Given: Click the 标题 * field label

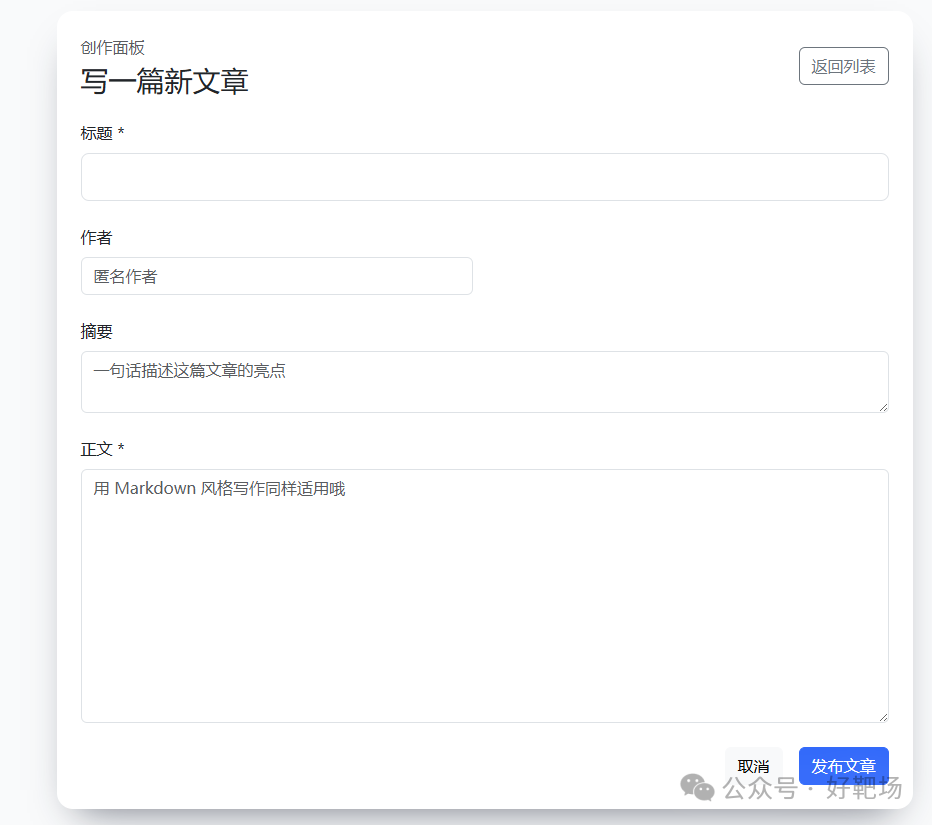Looking at the screenshot, I should (x=102, y=133).
